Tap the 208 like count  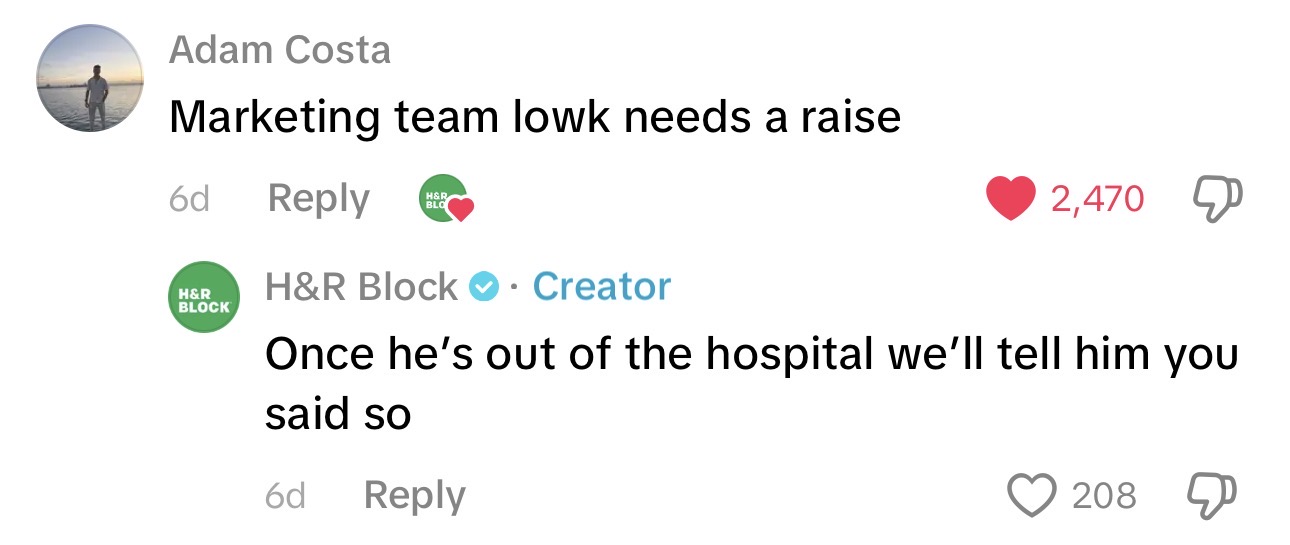click(x=1104, y=495)
